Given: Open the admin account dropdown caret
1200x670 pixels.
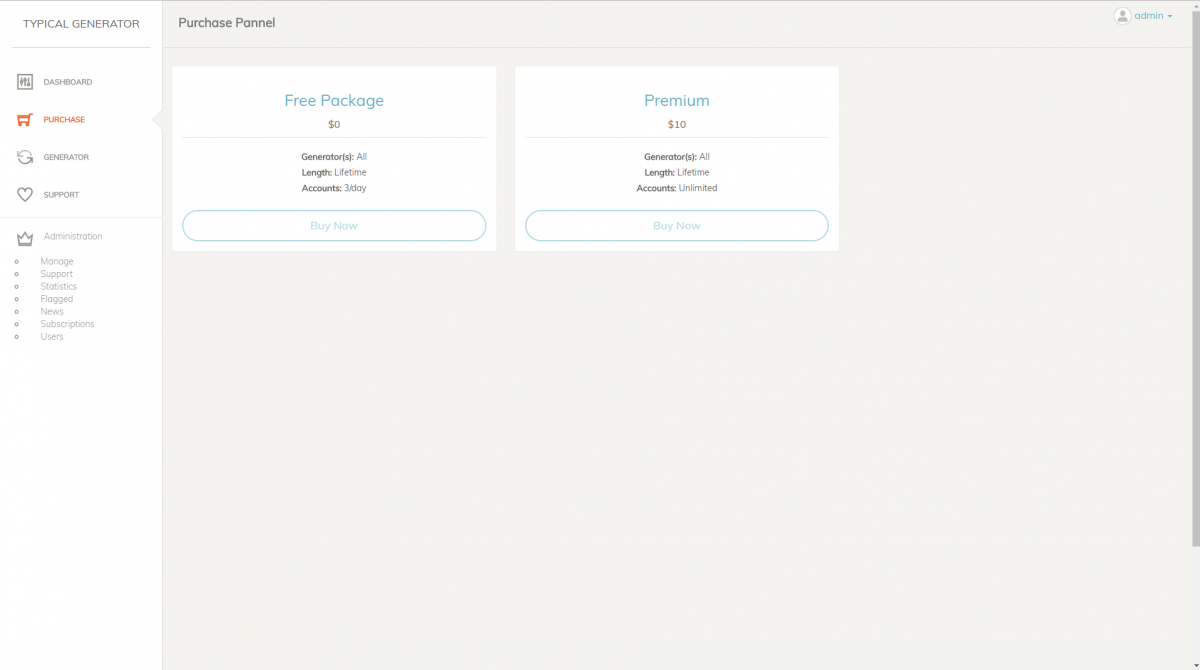Looking at the screenshot, I should click(1170, 17).
